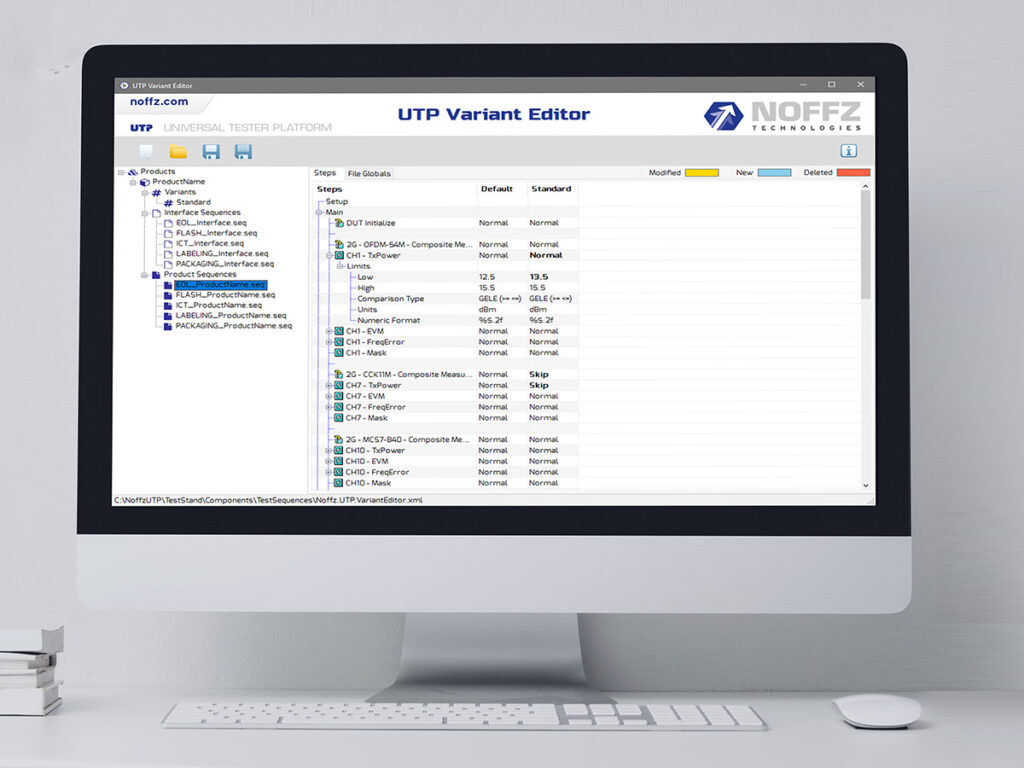Click the UTP Variant Editor title bar app icon

(x=124, y=86)
